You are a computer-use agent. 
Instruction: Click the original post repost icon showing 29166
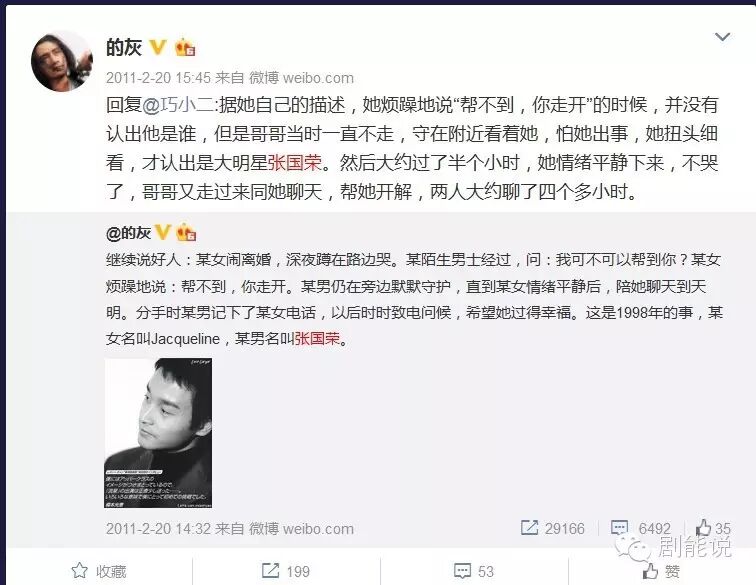553,528
